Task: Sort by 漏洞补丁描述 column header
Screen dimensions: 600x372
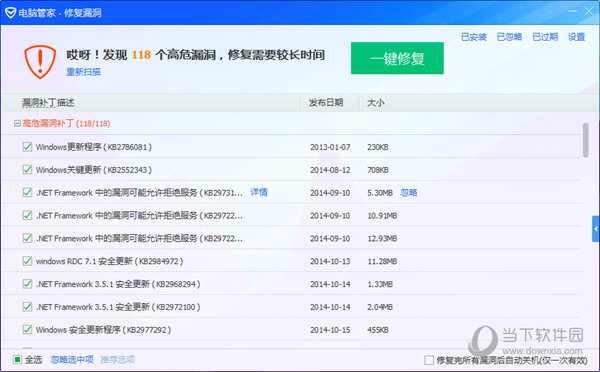Action: (x=48, y=103)
